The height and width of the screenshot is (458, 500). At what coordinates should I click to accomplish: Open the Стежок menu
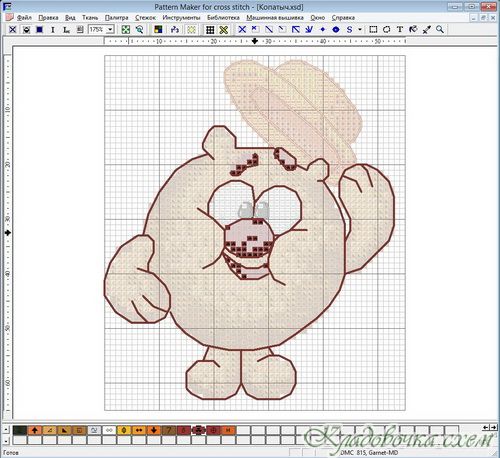145,18
